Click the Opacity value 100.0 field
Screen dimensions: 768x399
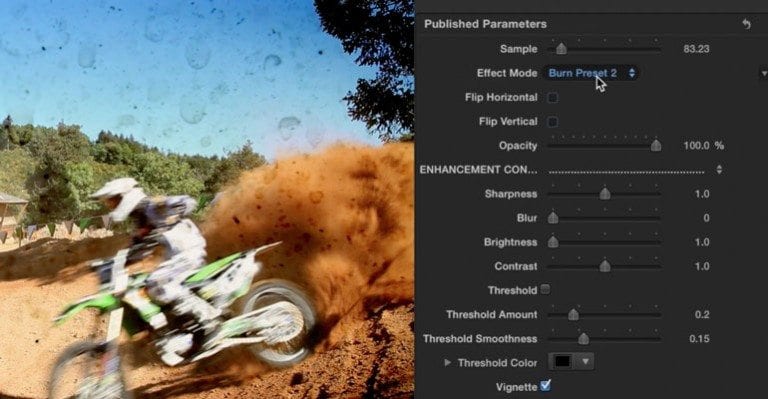pos(696,145)
